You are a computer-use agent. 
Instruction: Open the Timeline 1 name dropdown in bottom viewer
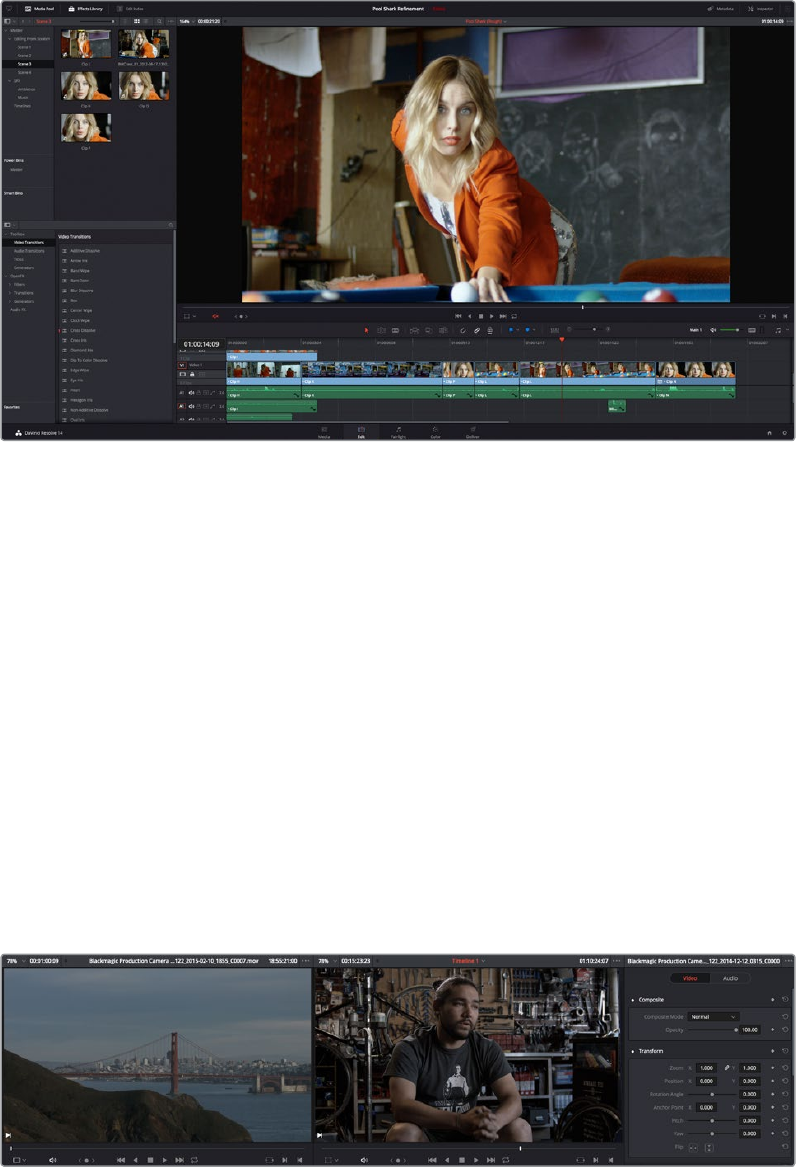tap(468, 961)
